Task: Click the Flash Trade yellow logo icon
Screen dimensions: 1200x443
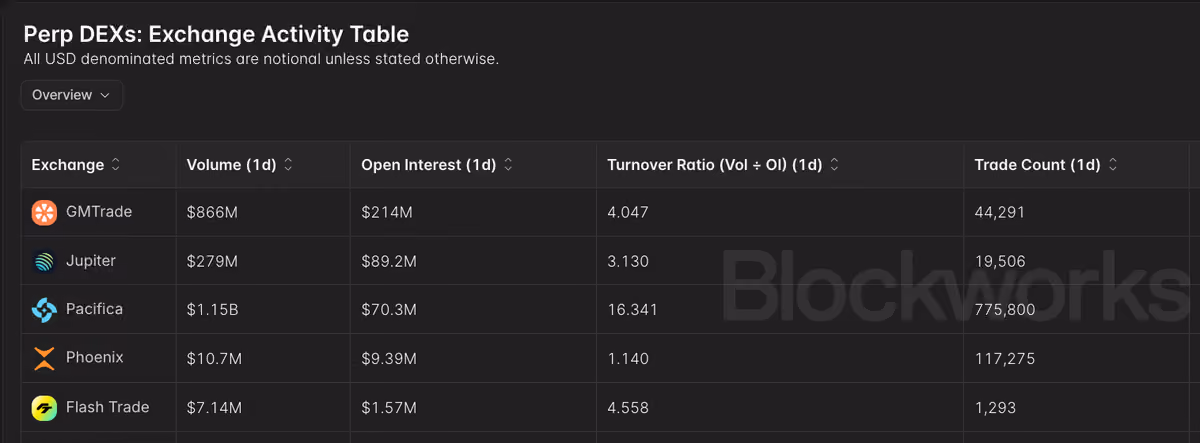Action: coord(44,408)
